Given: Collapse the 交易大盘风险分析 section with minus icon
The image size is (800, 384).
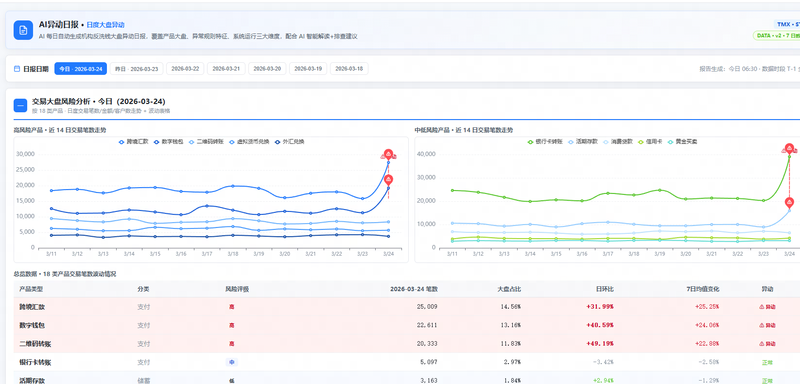Looking at the screenshot, I should 20,106.
